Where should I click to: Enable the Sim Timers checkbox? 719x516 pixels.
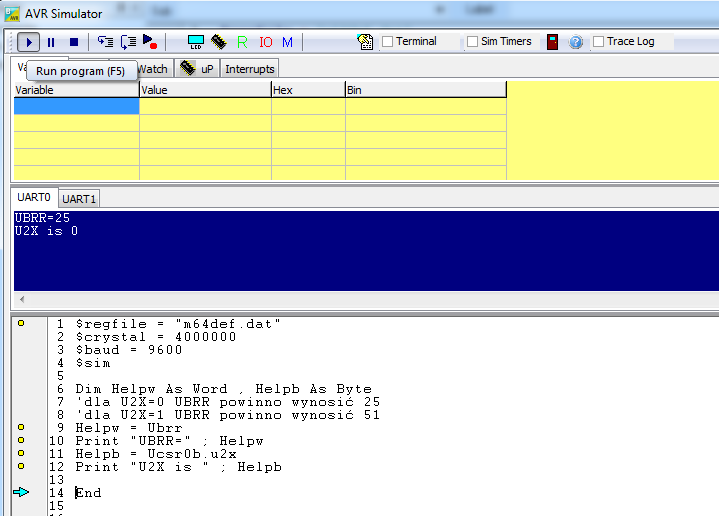472,41
